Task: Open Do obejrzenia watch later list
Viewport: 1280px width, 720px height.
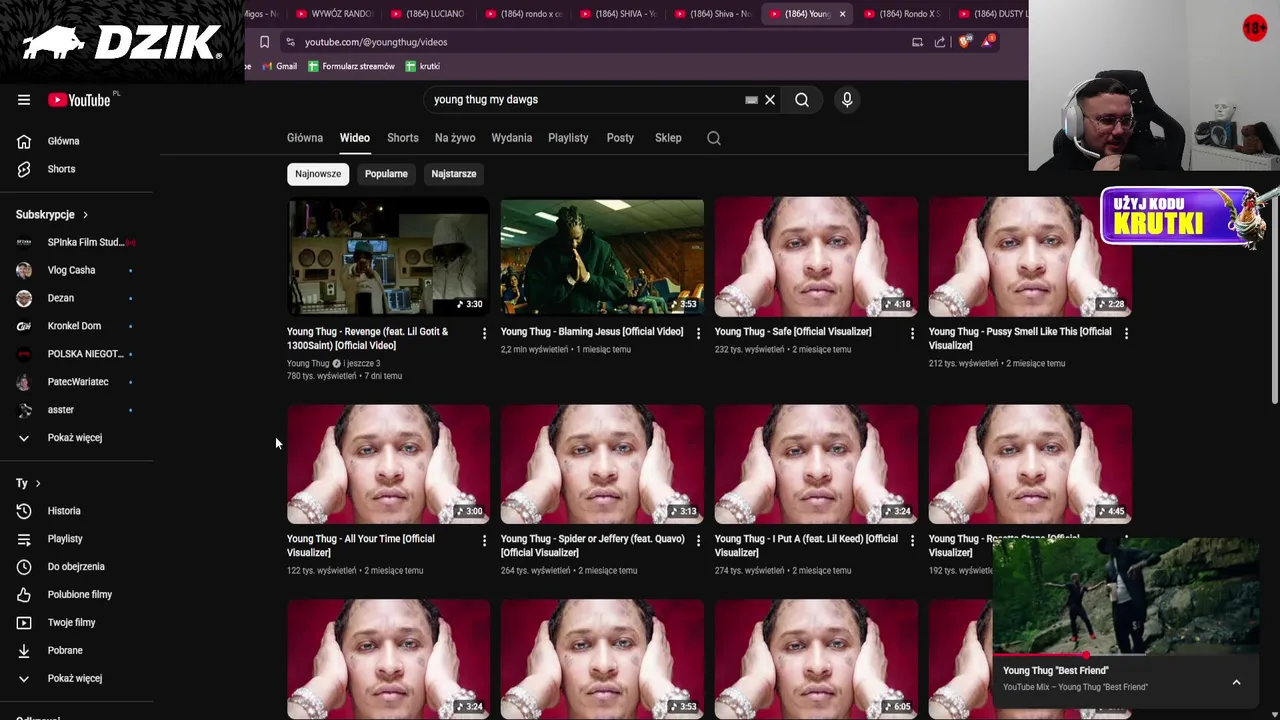Action: (x=76, y=567)
